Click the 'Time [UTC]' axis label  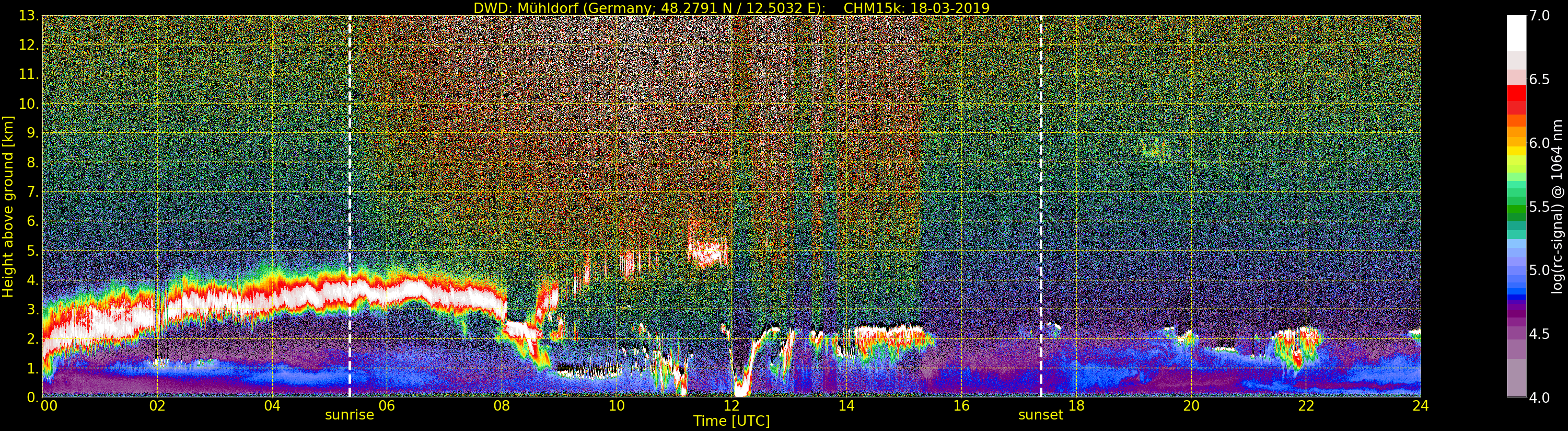(x=731, y=421)
